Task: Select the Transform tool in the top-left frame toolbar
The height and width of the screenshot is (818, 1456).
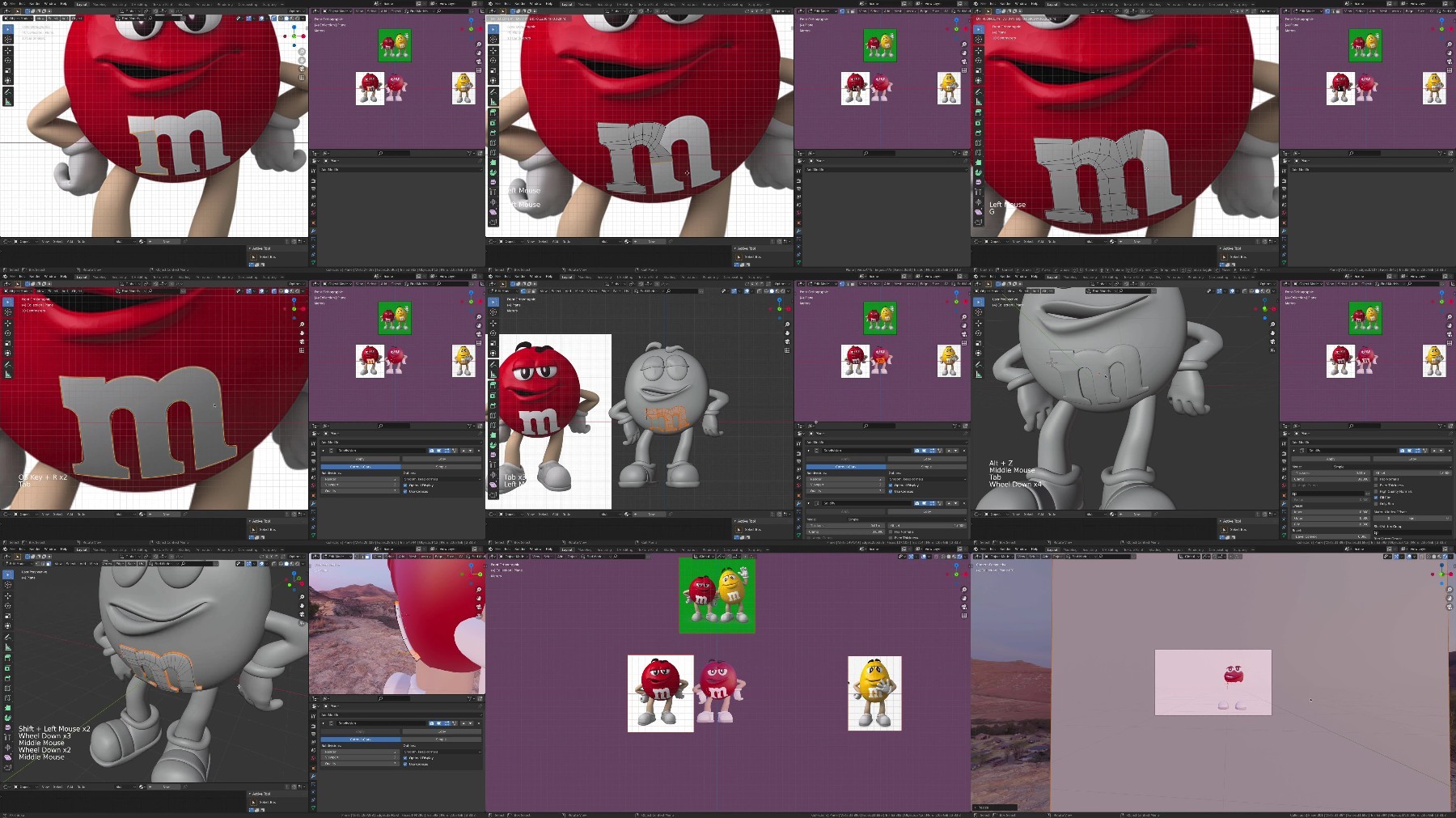Action: [x=8, y=80]
